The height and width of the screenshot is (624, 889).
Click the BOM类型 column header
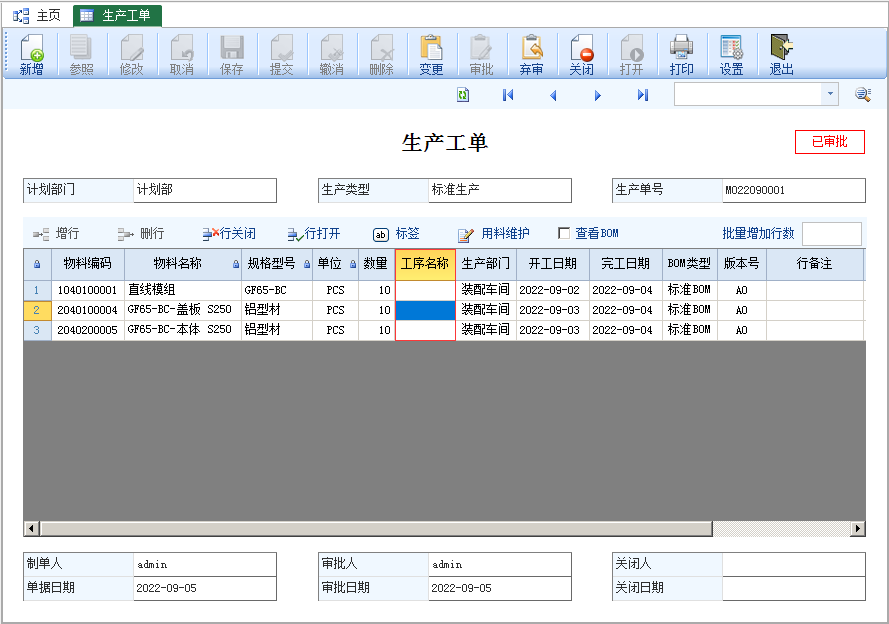689,264
